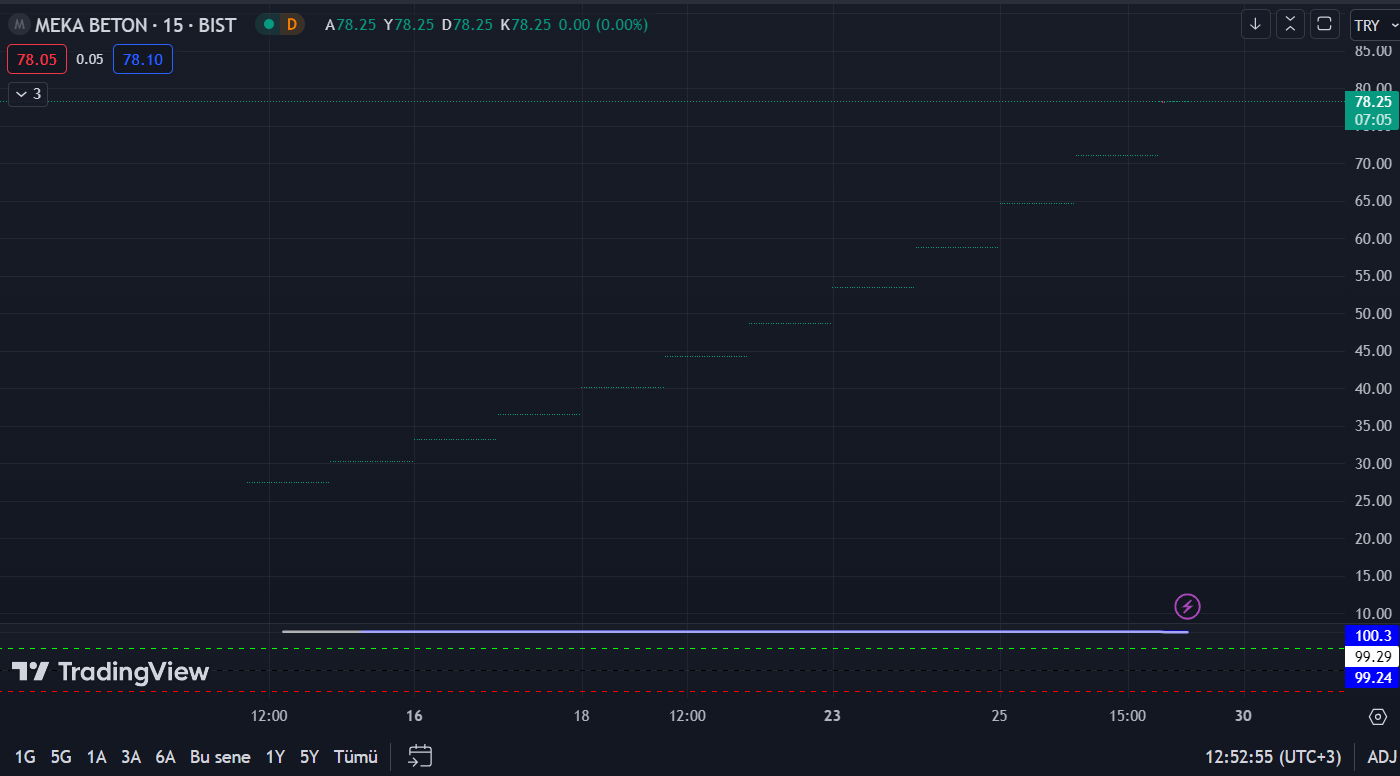Click the orange D data badge
This screenshot has height=776, width=1400.
(x=292, y=24)
